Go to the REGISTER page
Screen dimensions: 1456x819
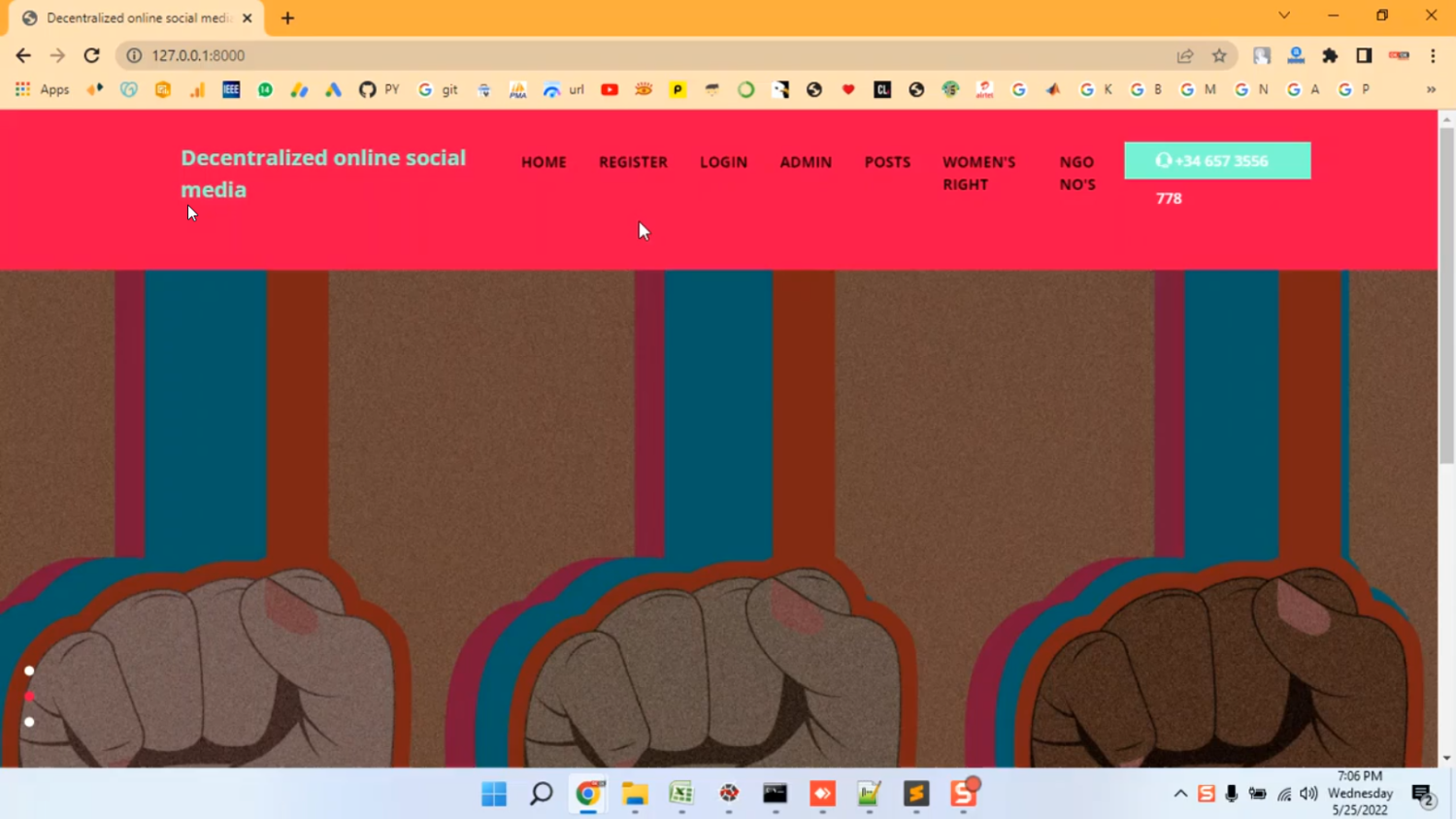pyautogui.click(x=633, y=162)
